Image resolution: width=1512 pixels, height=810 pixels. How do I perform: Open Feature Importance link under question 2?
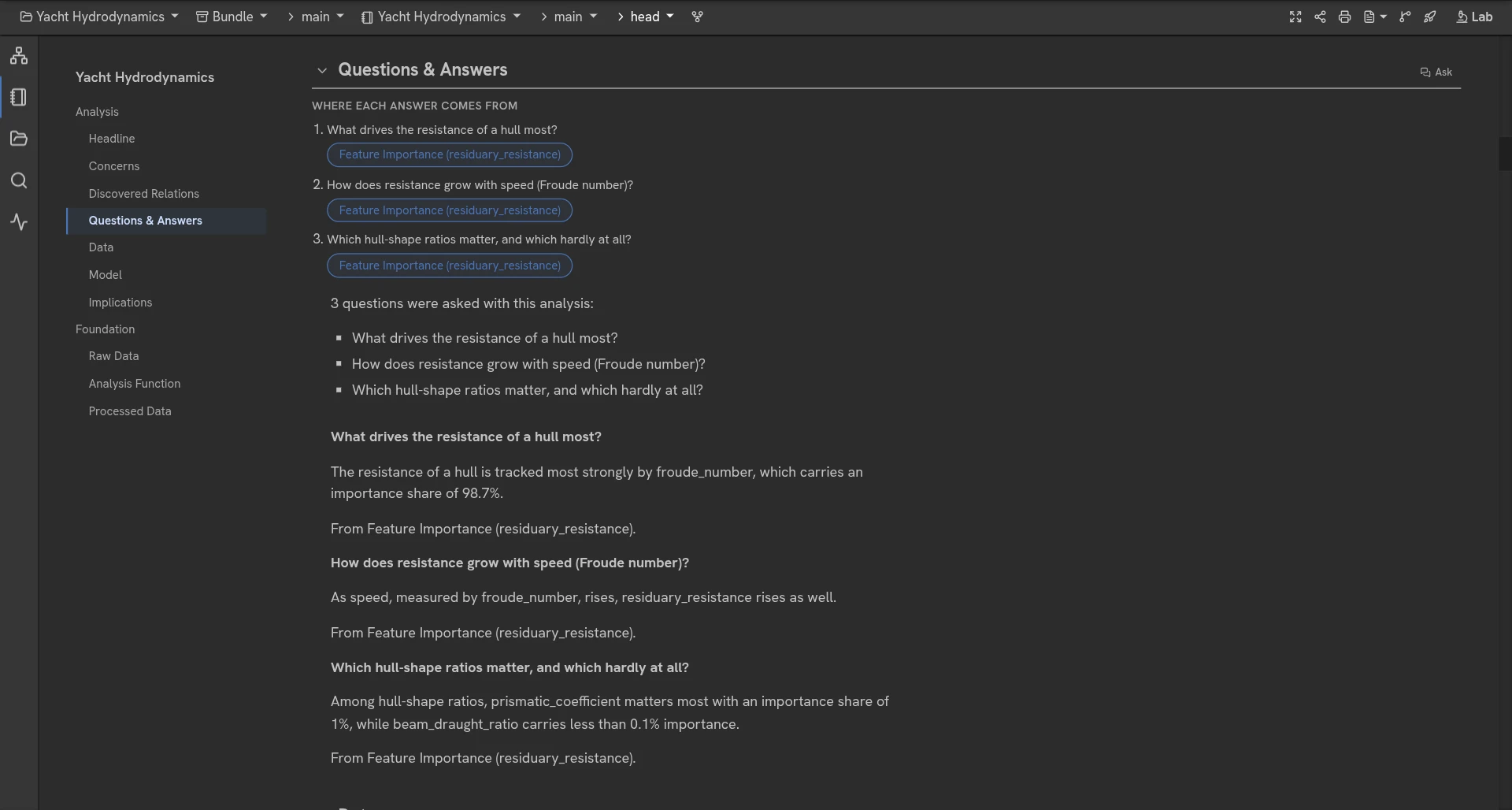tap(450, 210)
